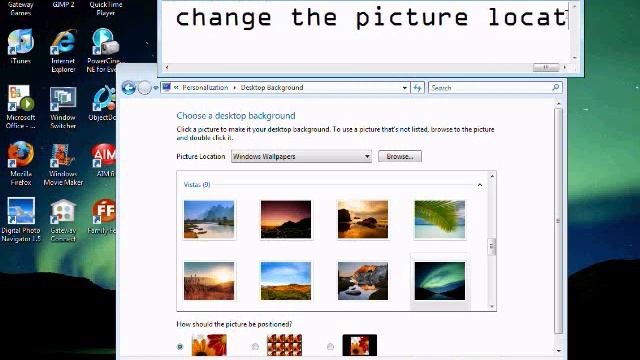Screen dimensions: 640x360
Task: Choose the golden rocks sunset wallpaper
Action: point(362,219)
